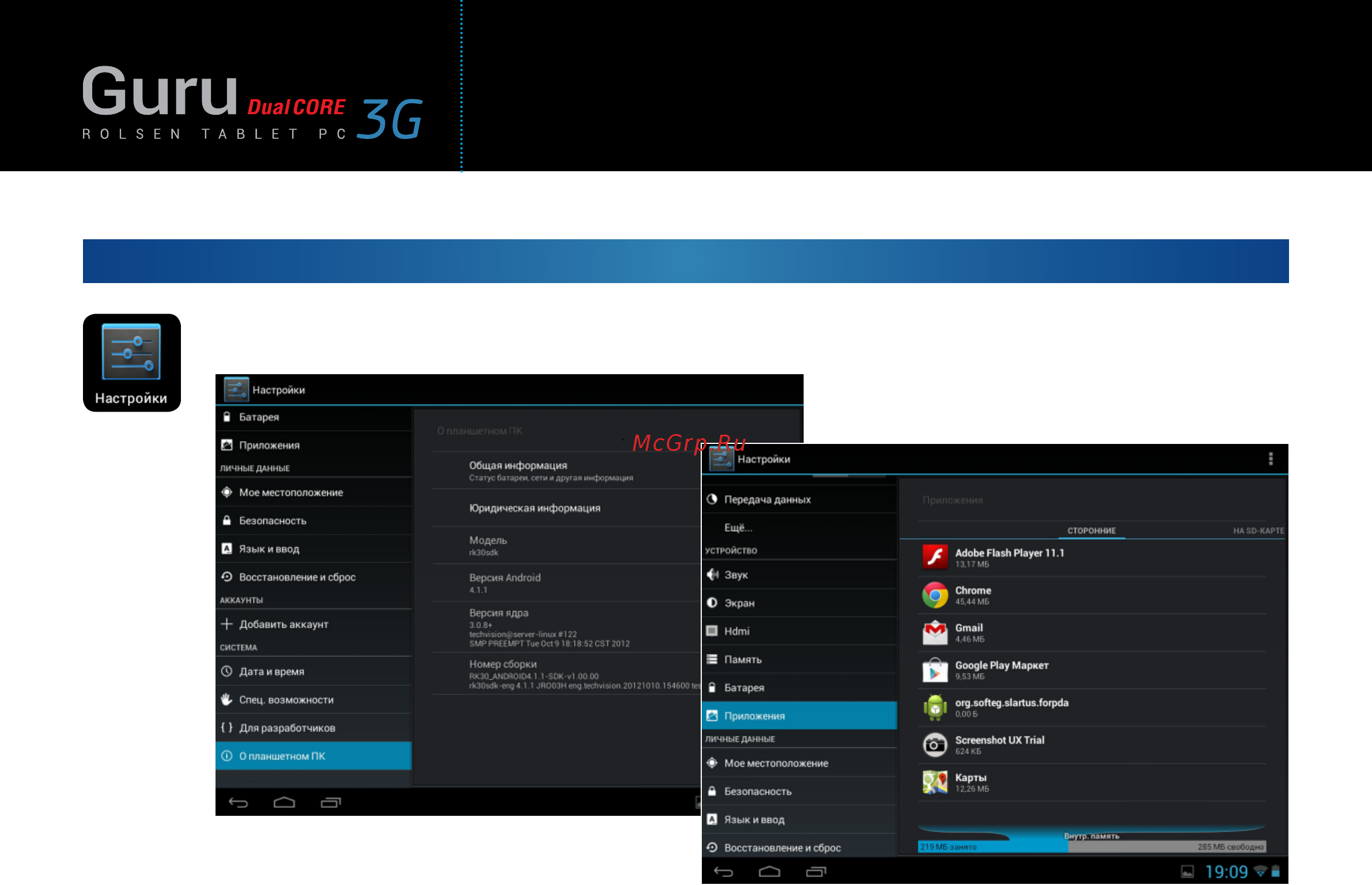Select Мое местоположение in left window
1372x885 pixels.
[x=313, y=492]
